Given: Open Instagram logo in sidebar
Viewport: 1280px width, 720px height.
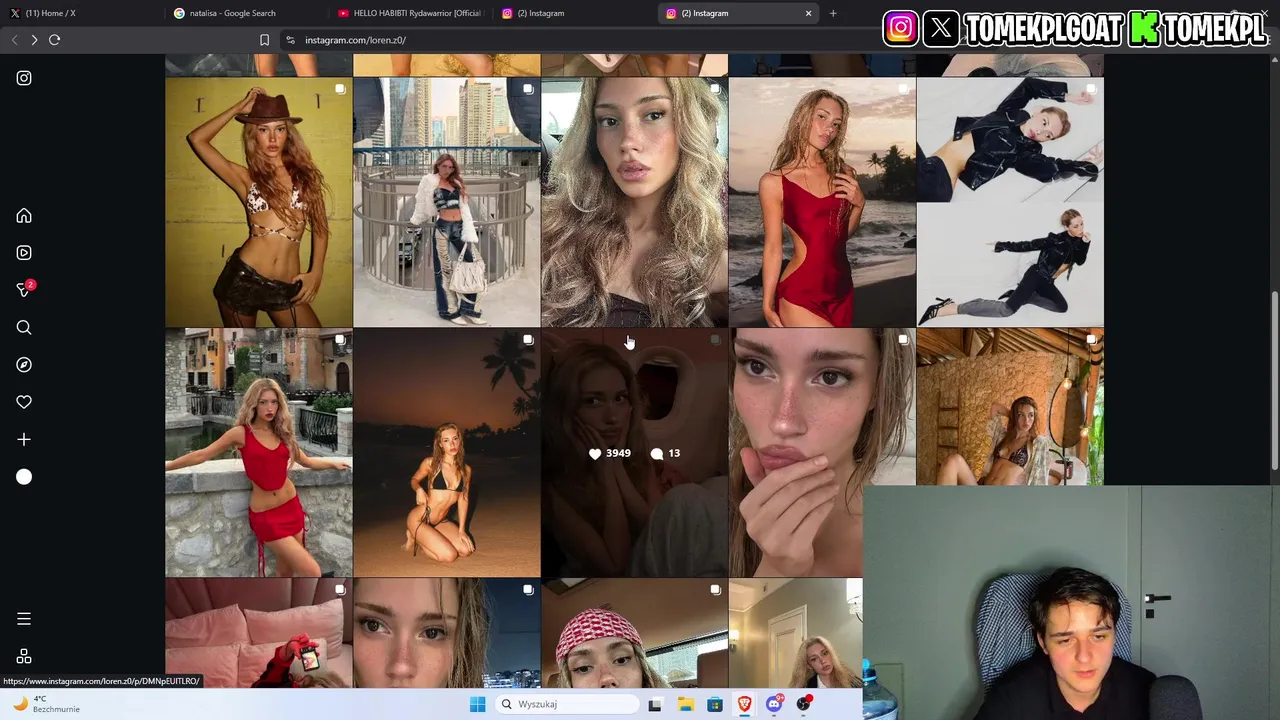Looking at the screenshot, I should (24, 78).
